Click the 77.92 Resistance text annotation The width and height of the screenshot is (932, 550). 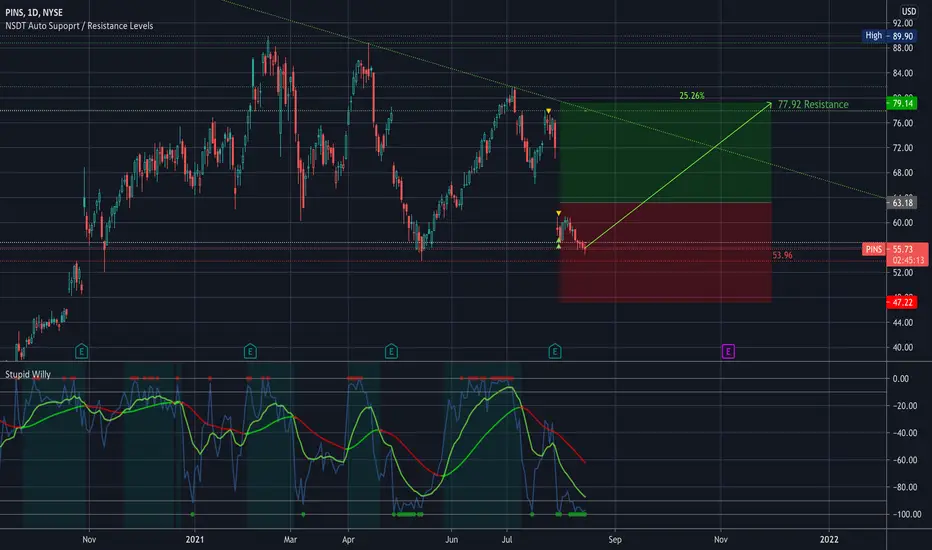tap(813, 105)
